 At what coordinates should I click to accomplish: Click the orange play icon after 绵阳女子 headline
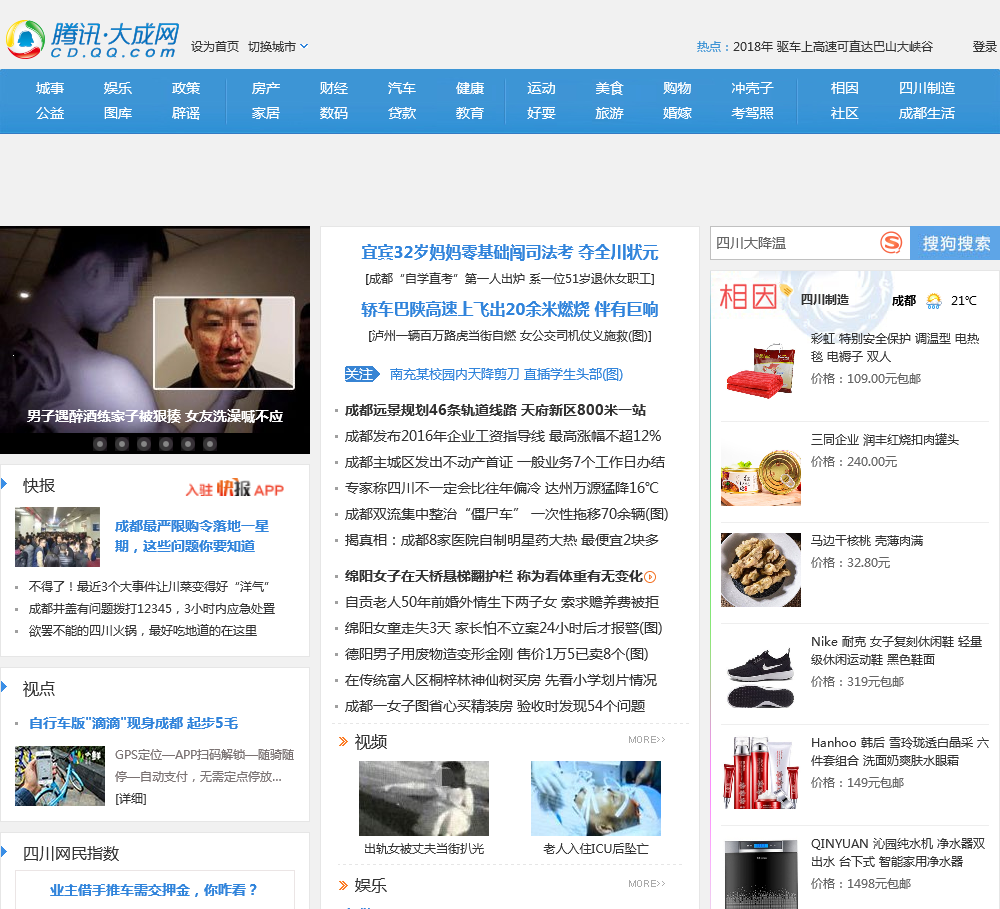pos(650,577)
